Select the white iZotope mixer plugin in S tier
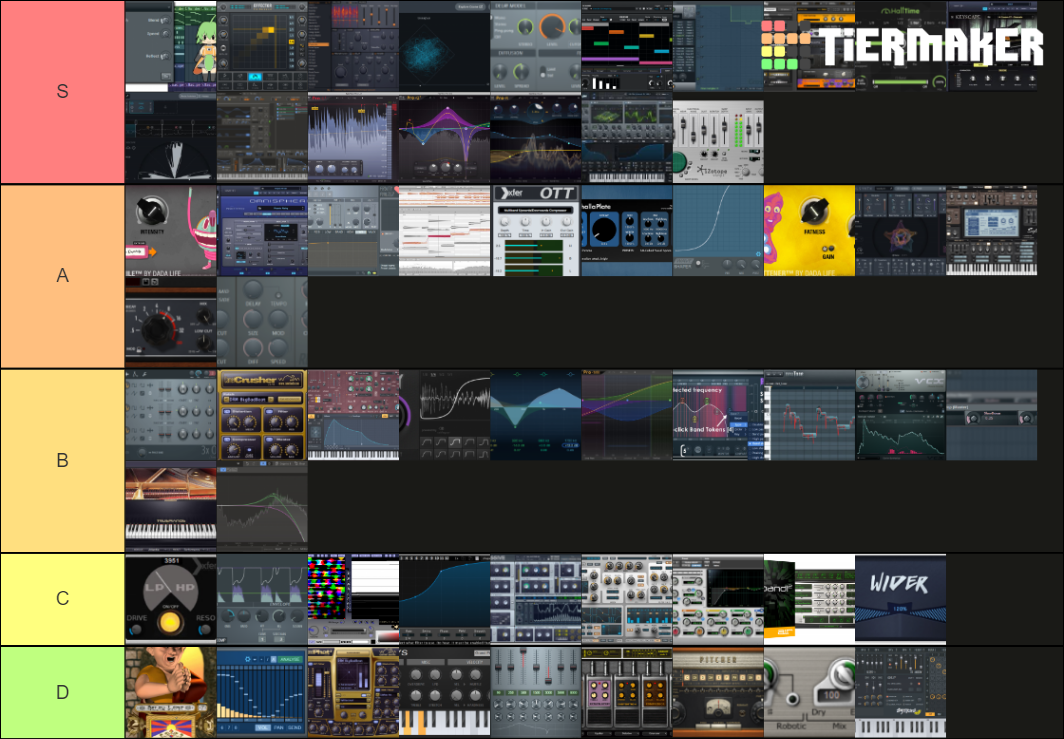The width and height of the screenshot is (1064, 739). tap(717, 138)
